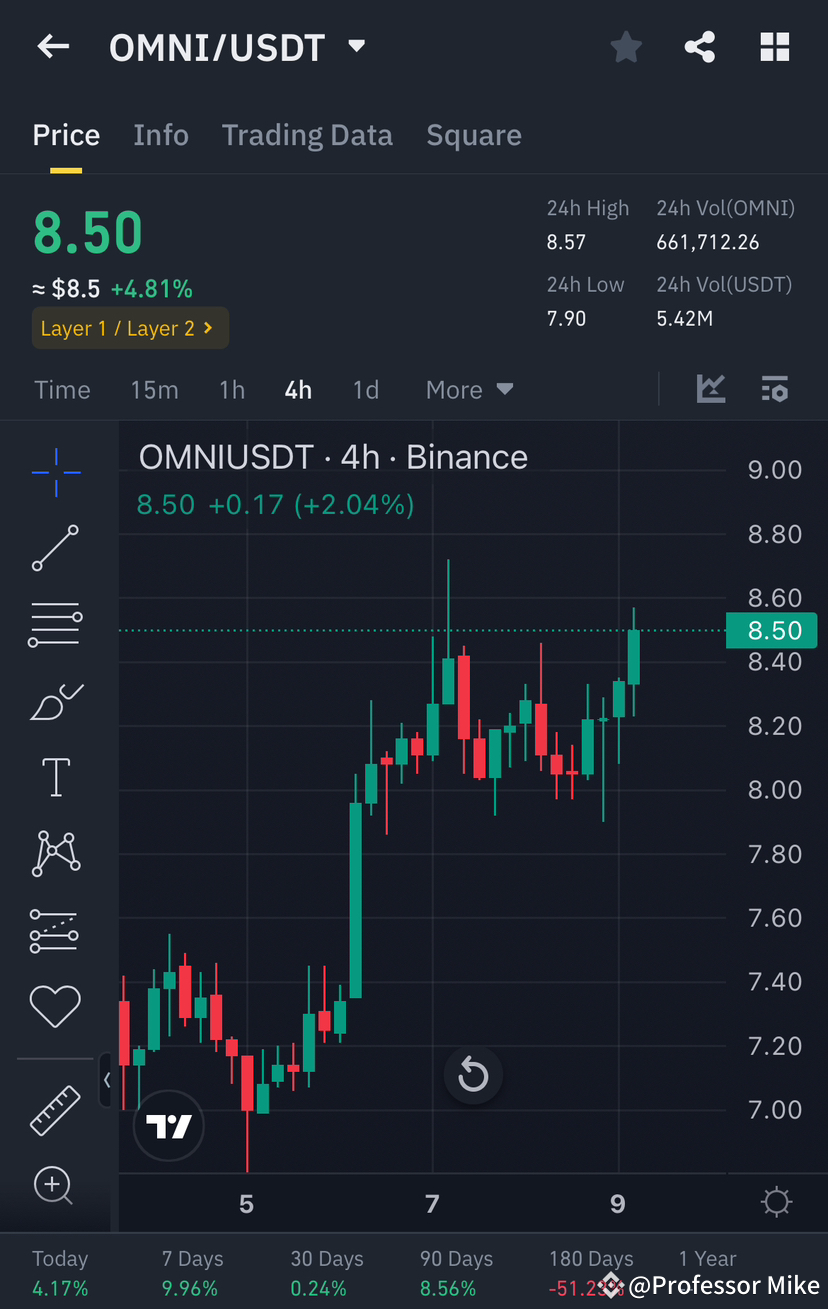Open favorite drawing tools via heart icon

coord(55,1006)
